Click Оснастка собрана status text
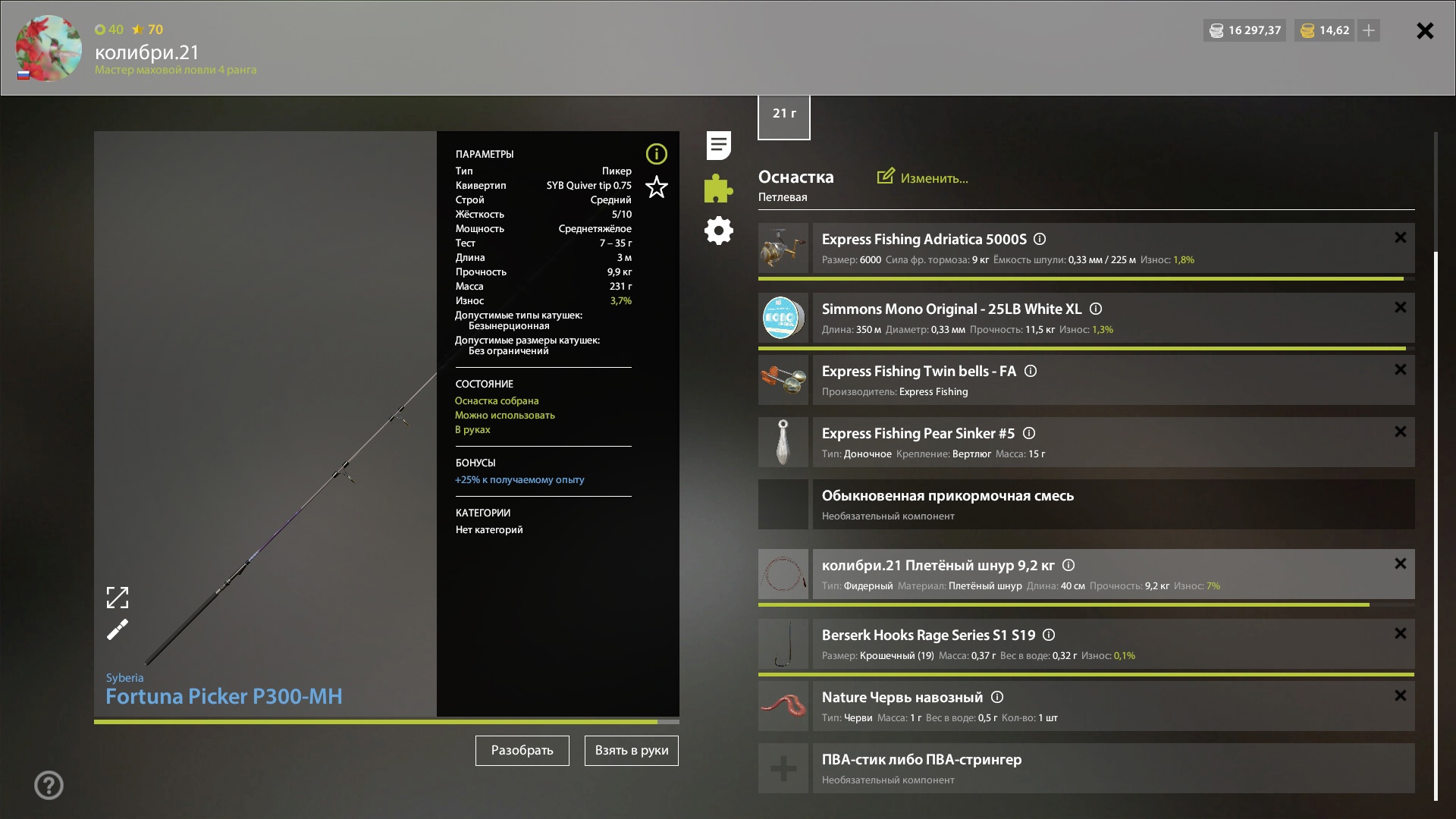Screen dimensions: 1456x819 click(x=497, y=400)
